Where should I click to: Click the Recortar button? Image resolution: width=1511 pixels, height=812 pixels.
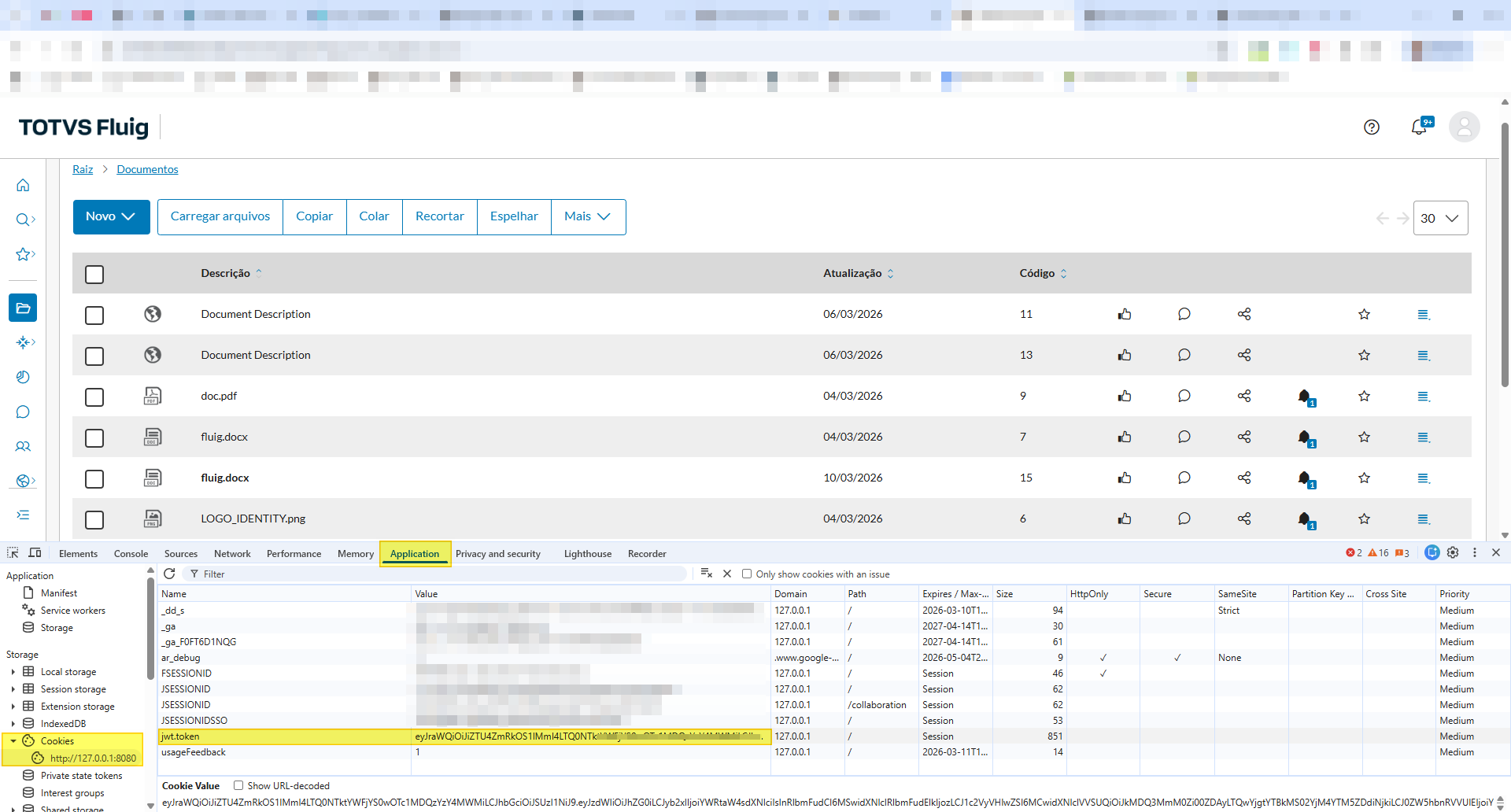click(x=440, y=216)
